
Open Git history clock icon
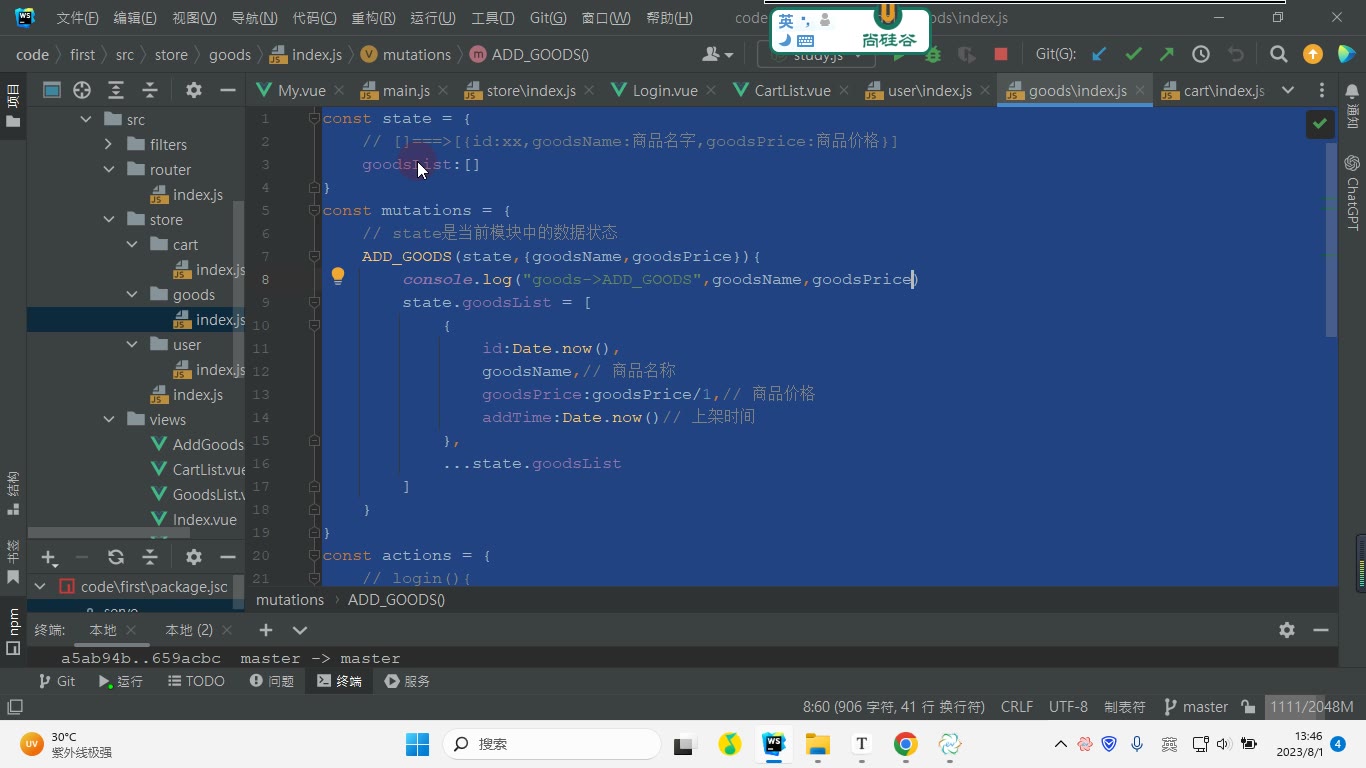click(1201, 55)
